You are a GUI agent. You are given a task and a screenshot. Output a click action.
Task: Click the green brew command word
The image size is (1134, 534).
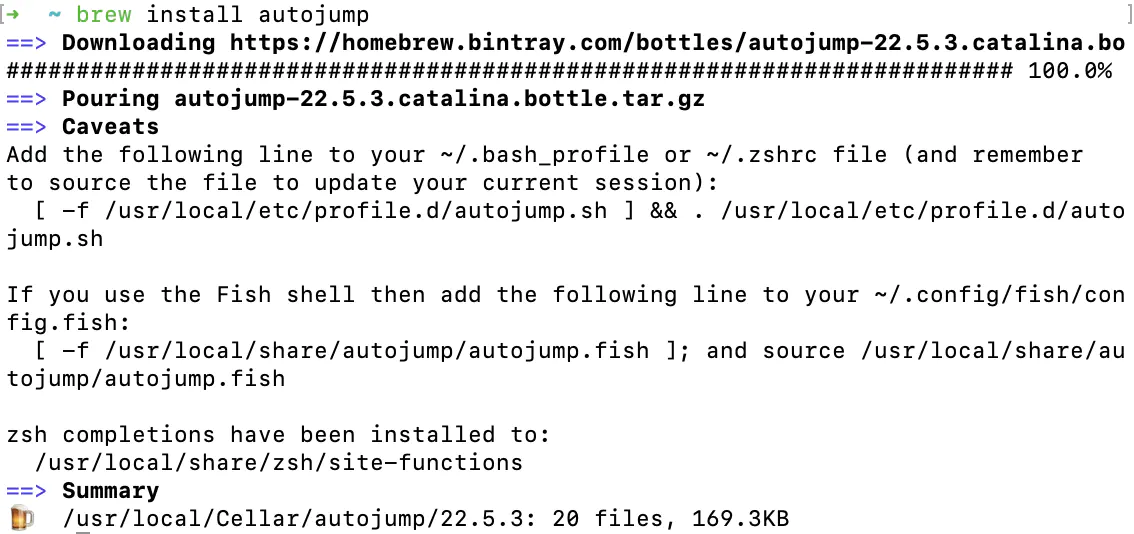click(104, 14)
